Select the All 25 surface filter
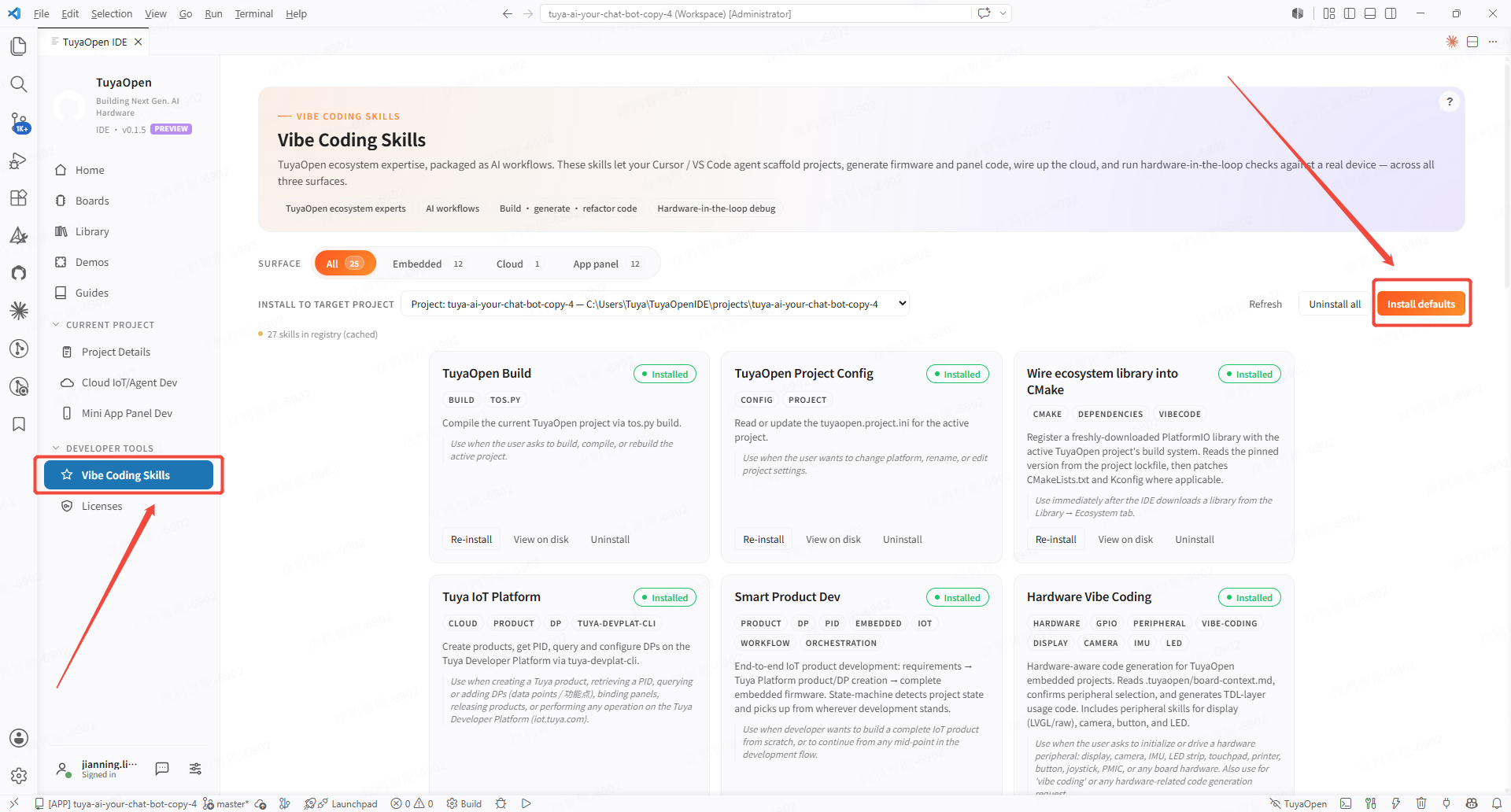This screenshot has width=1511, height=812. (x=345, y=264)
